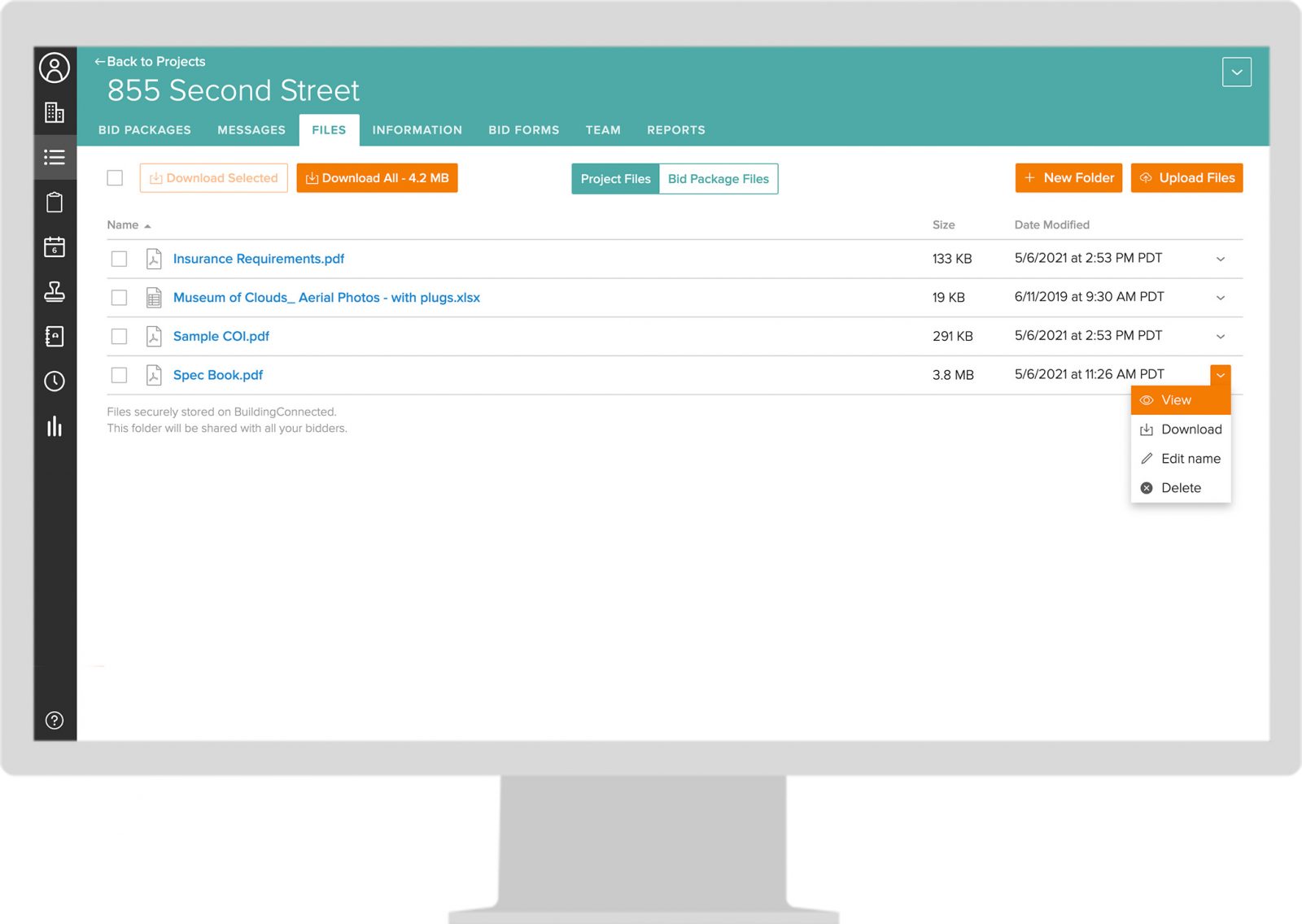The image size is (1302, 924).
Task: Click the Date Modified column header
Action: [x=1051, y=225]
